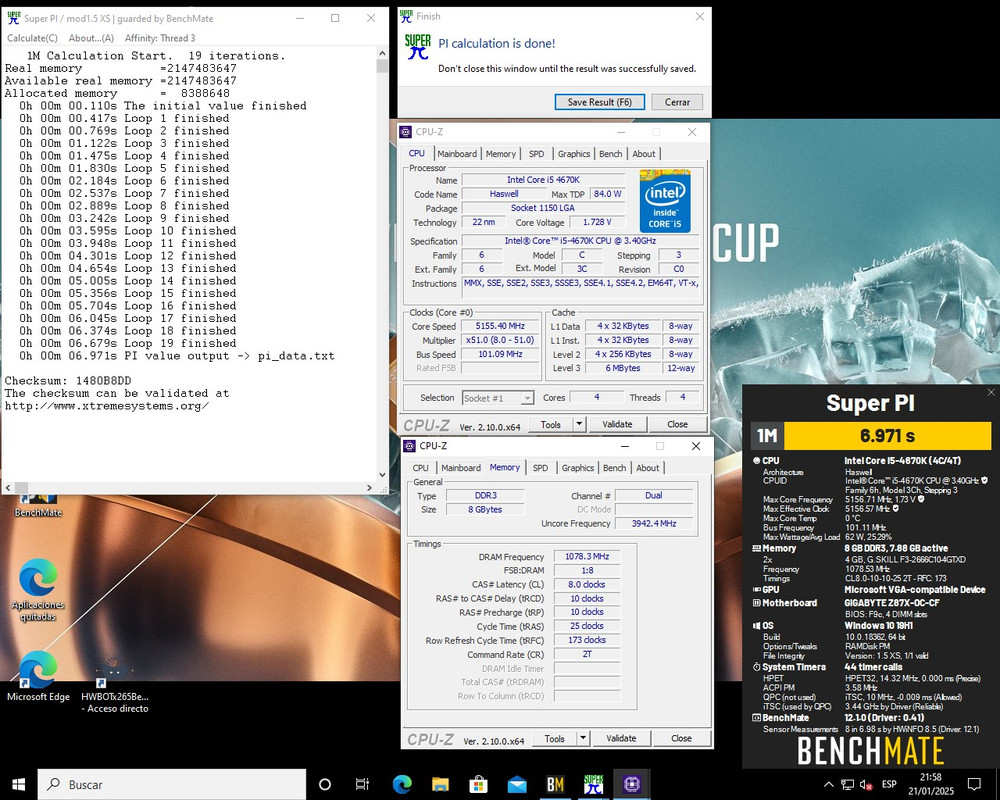Click Save Result (F6) button
Screen dimensions: 1000x800
click(599, 102)
